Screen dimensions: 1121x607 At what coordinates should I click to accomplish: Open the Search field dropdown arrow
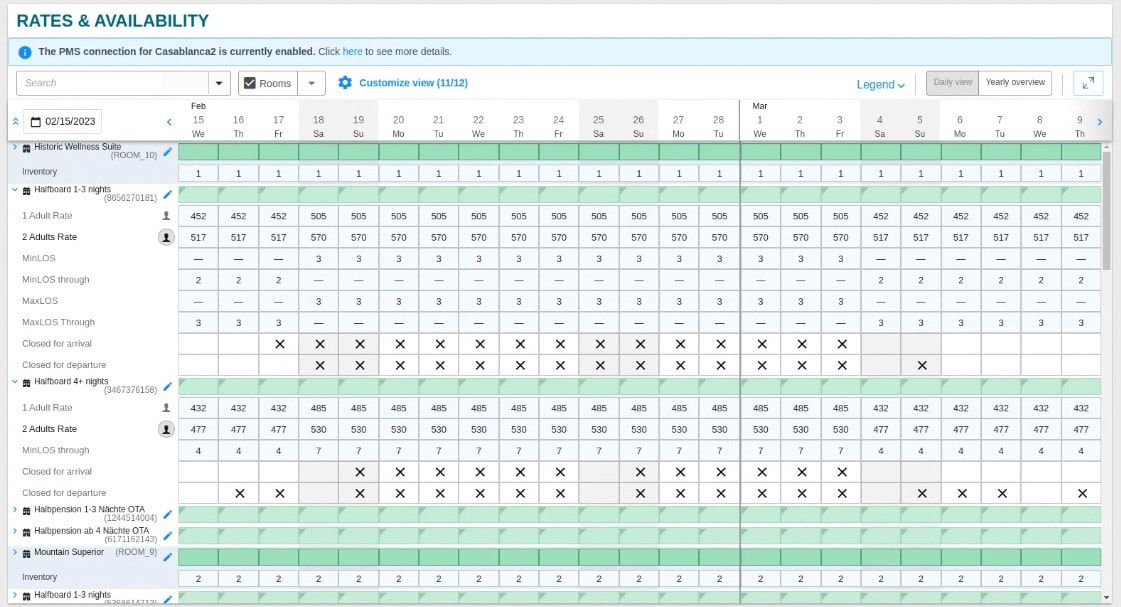tap(219, 83)
